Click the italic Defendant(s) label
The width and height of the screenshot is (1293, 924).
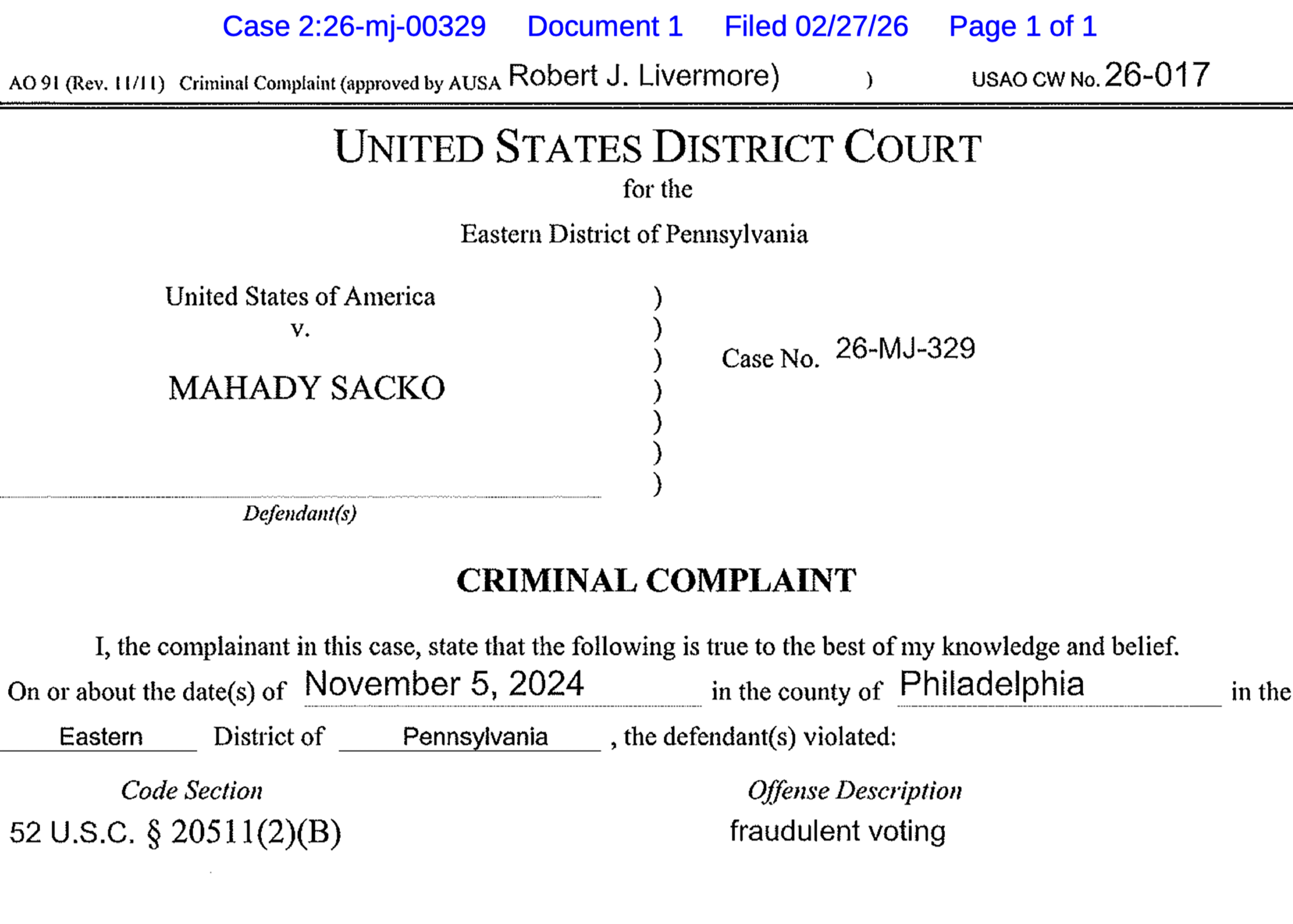pyautogui.click(x=299, y=514)
